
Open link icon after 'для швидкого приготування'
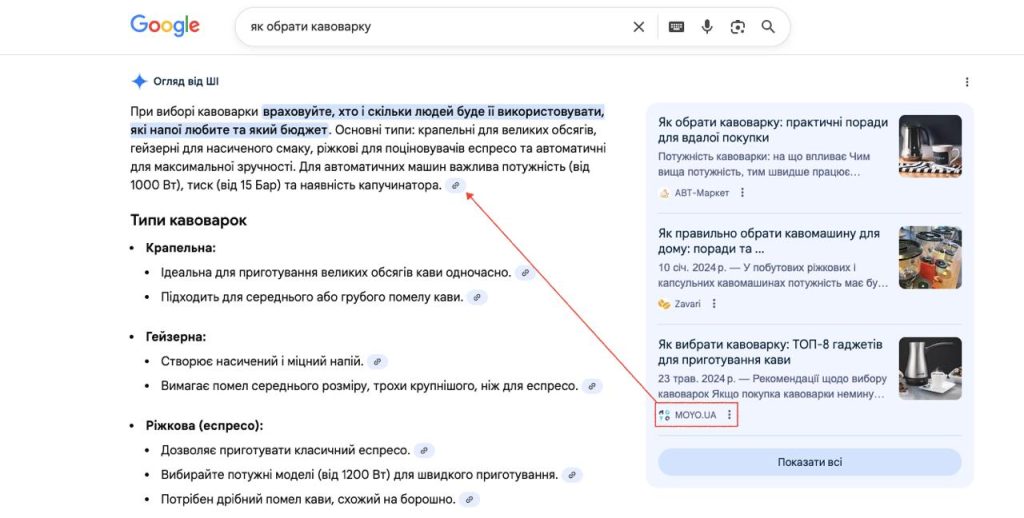572,476
